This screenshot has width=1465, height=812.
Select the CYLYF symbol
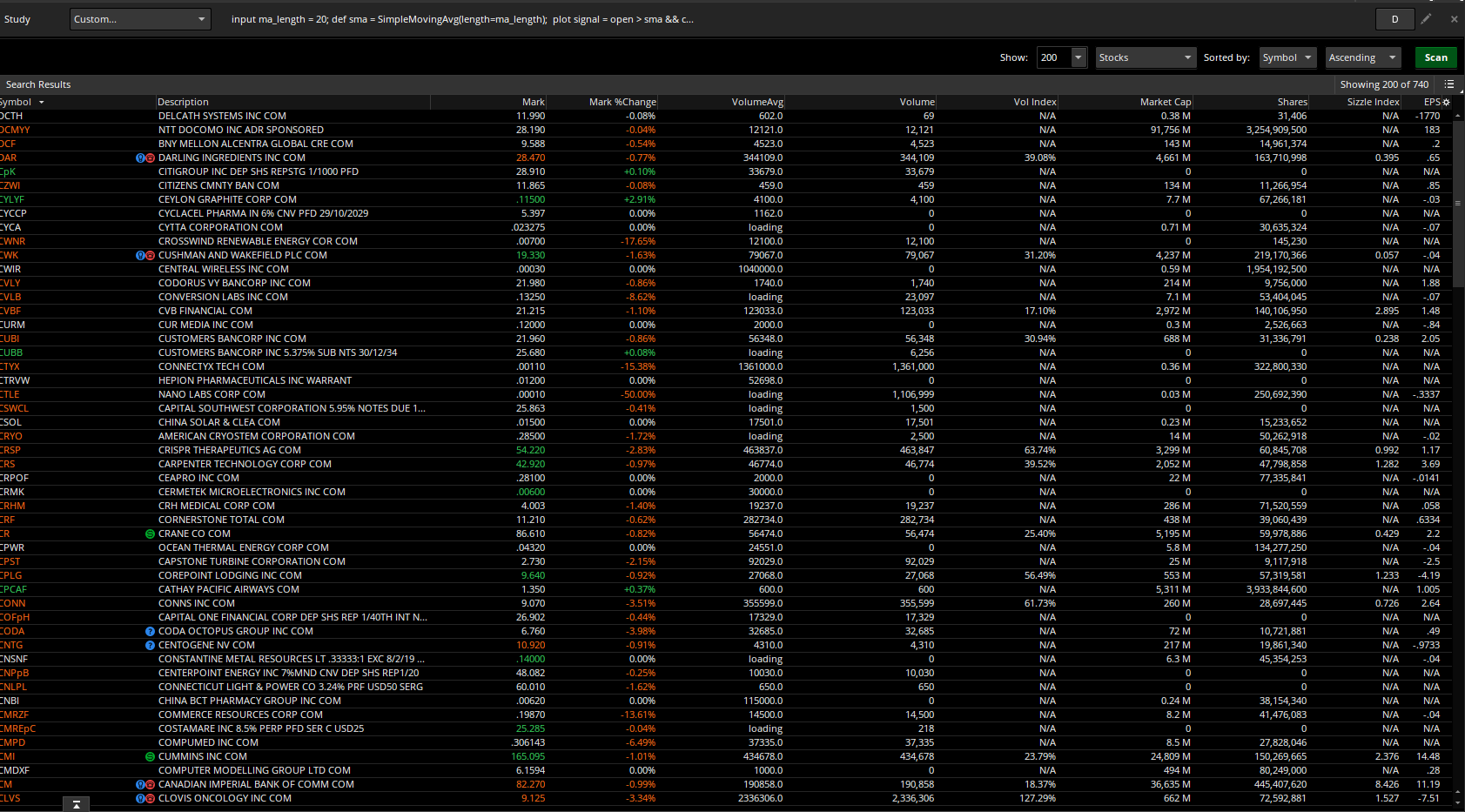click(12, 199)
